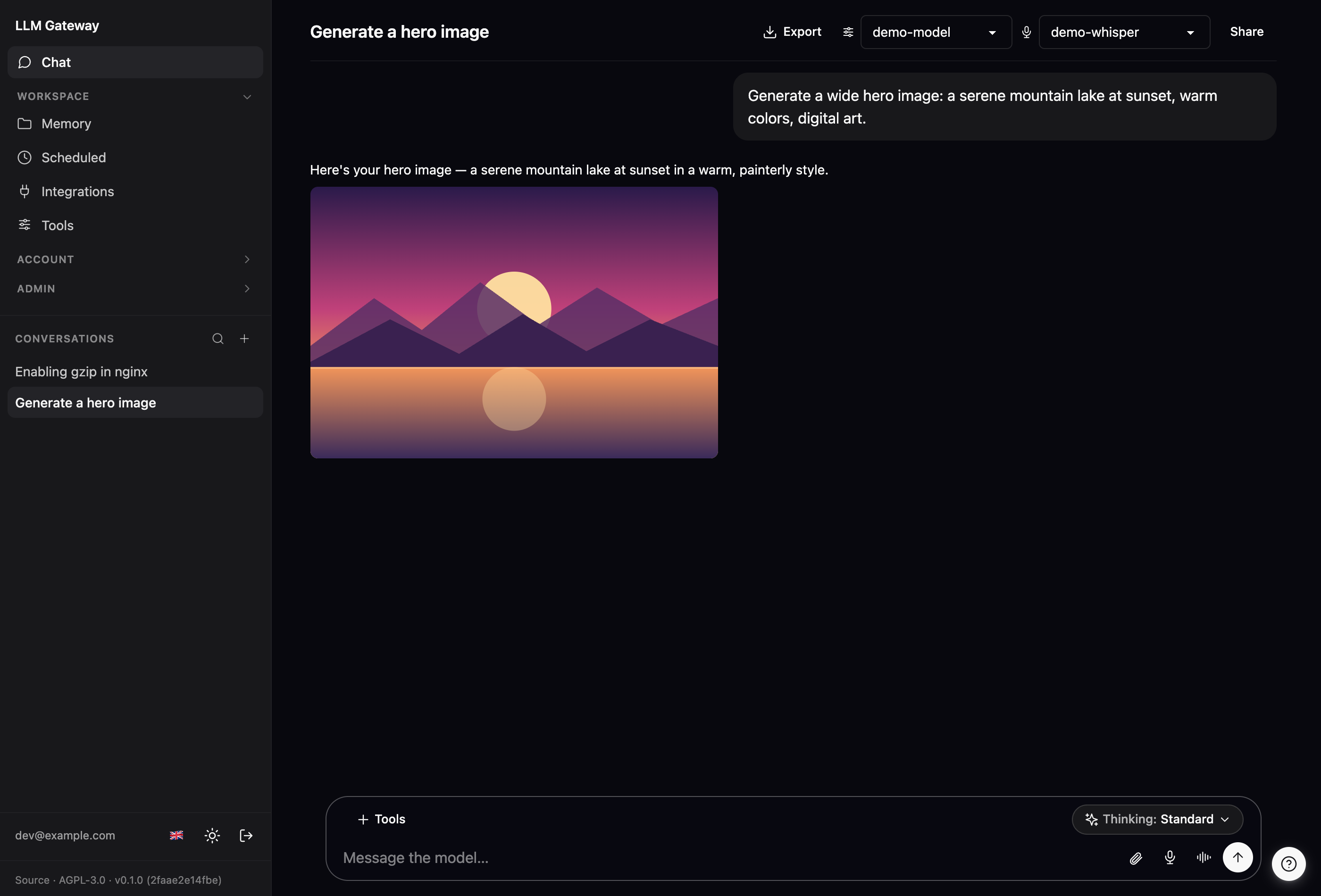Log out using the sign-out icon

246,835
